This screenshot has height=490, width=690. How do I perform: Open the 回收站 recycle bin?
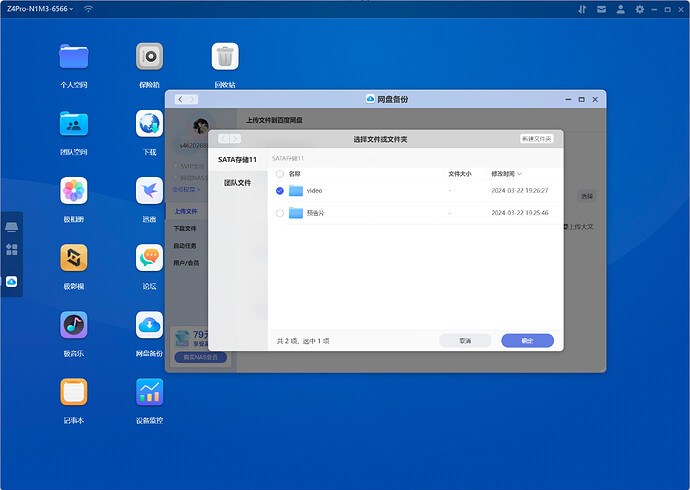click(x=225, y=57)
